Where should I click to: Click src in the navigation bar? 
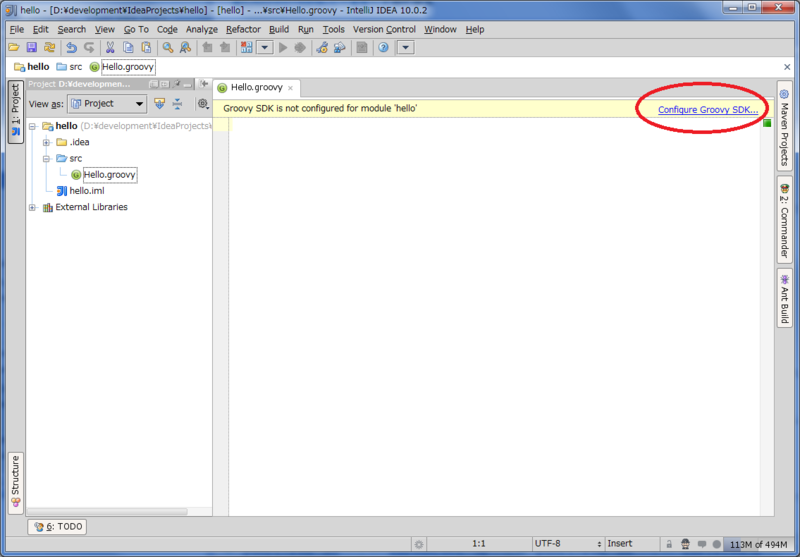[x=69, y=67]
